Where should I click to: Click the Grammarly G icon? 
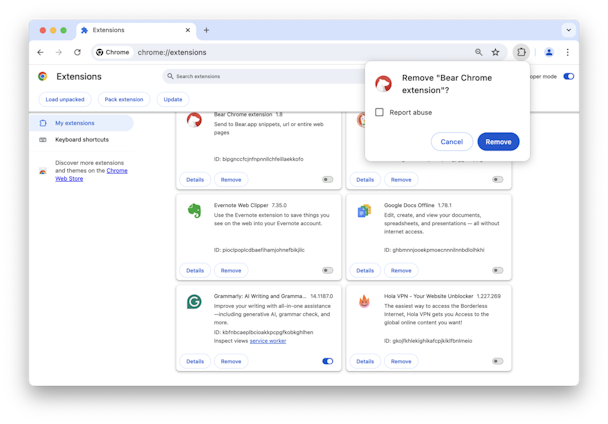click(x=194, y=301)
